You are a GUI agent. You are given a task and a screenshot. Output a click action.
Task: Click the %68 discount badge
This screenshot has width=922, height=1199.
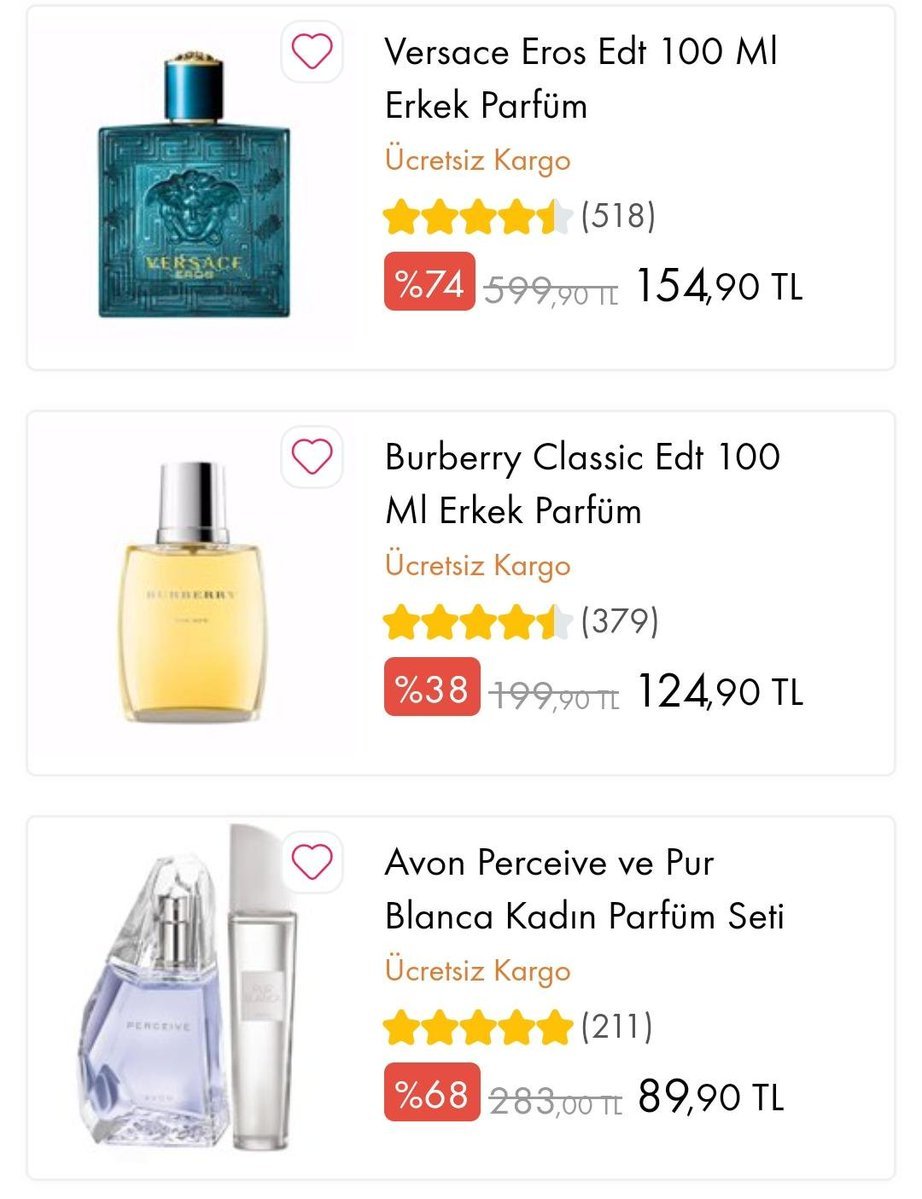click(432, 1093)
